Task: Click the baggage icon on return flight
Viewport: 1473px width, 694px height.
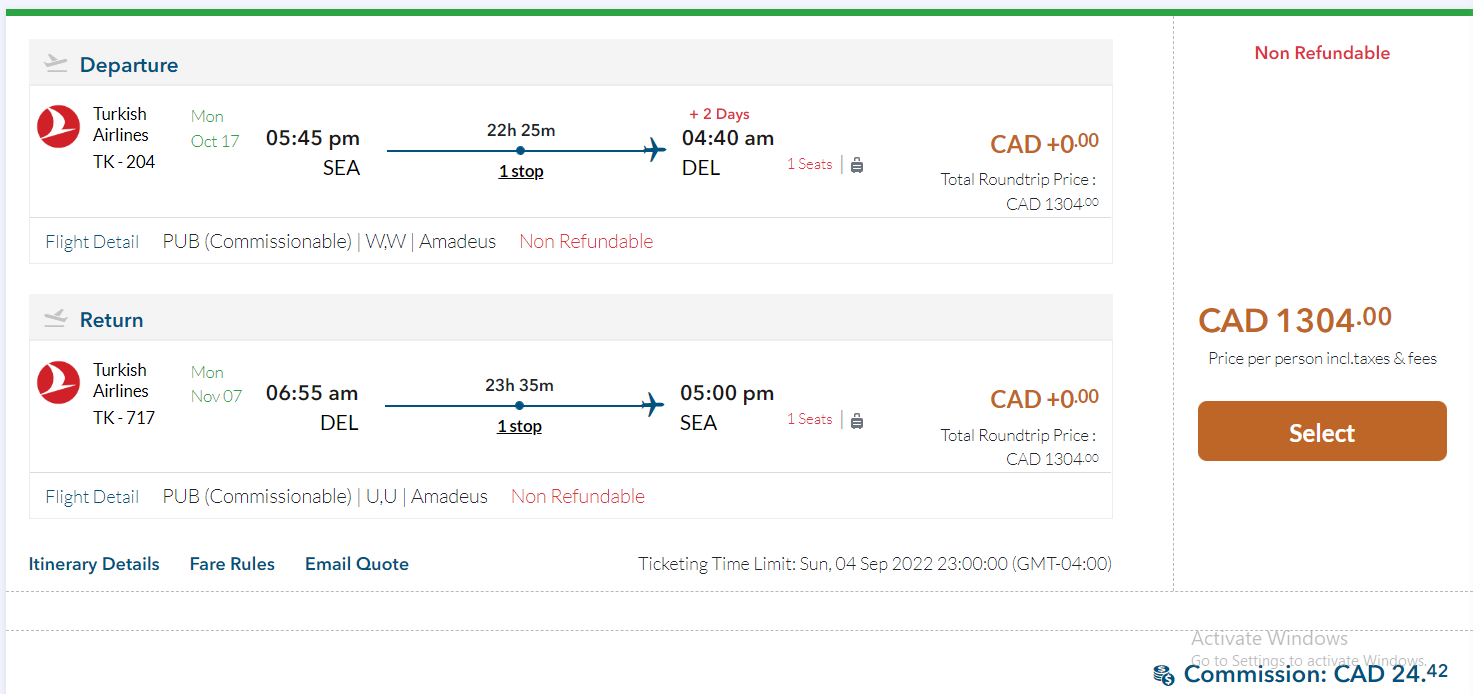Action: (x=857, y=420)
